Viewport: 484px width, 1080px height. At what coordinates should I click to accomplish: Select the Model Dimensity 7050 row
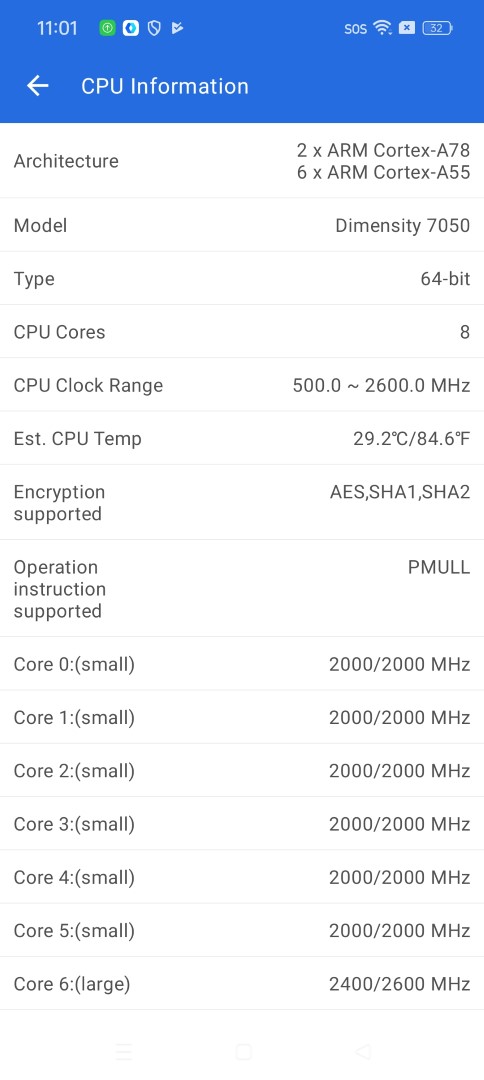click(x=242, y=225)
